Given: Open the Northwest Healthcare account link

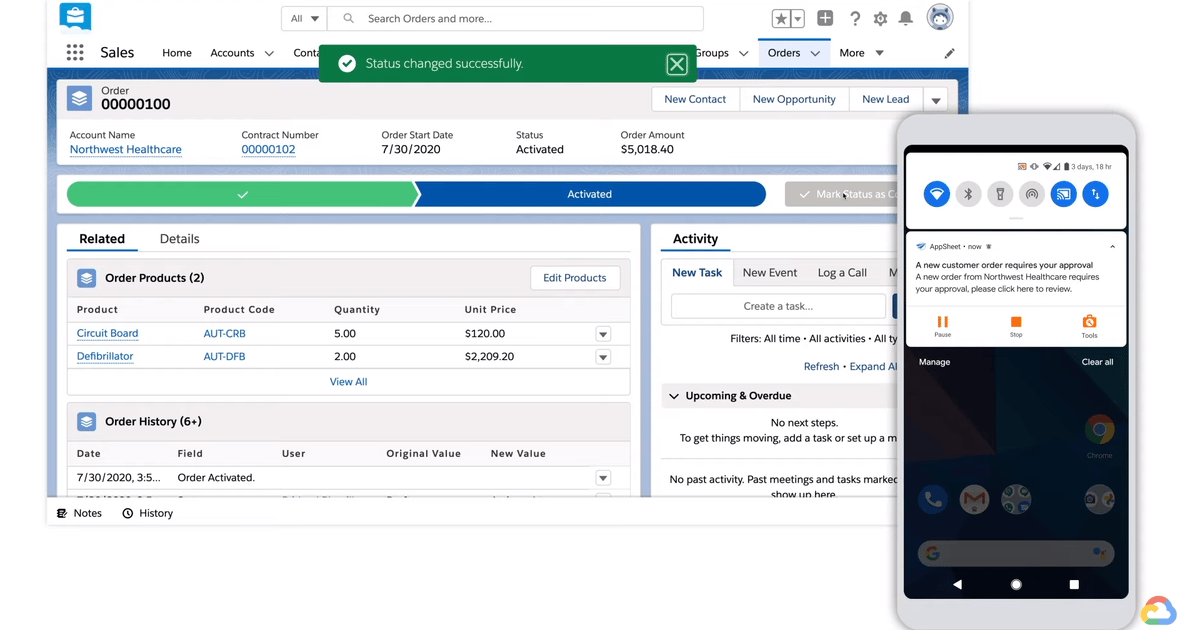Looking at the screenshot, I should click(125, 150).
